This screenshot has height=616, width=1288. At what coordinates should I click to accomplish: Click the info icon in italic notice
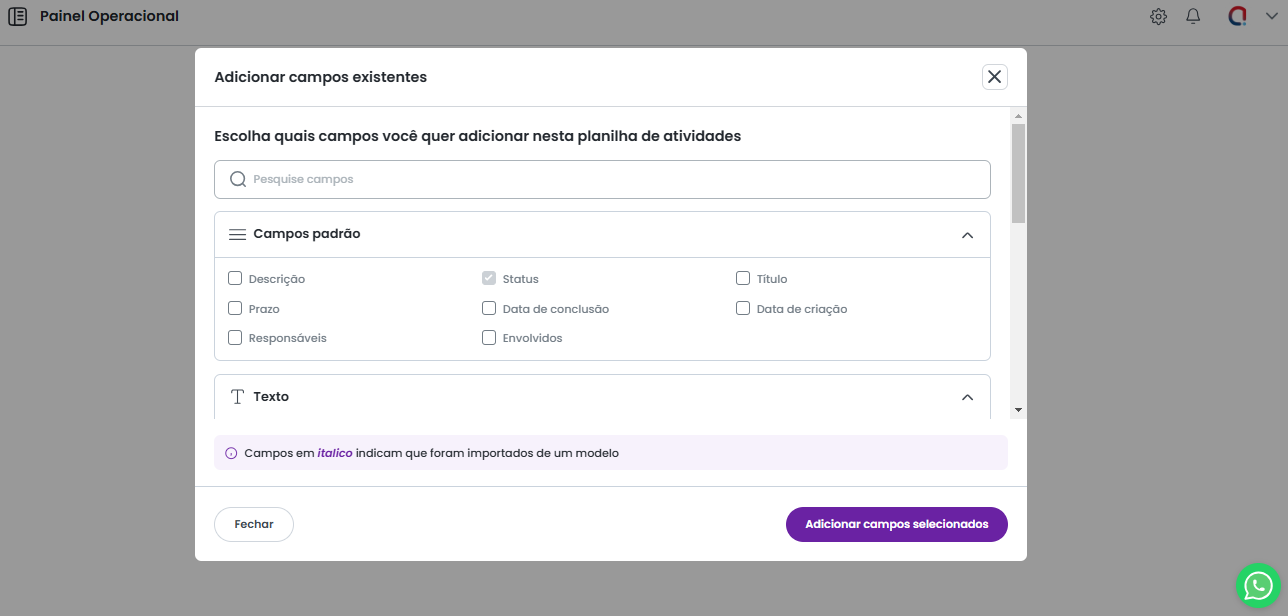231,453
